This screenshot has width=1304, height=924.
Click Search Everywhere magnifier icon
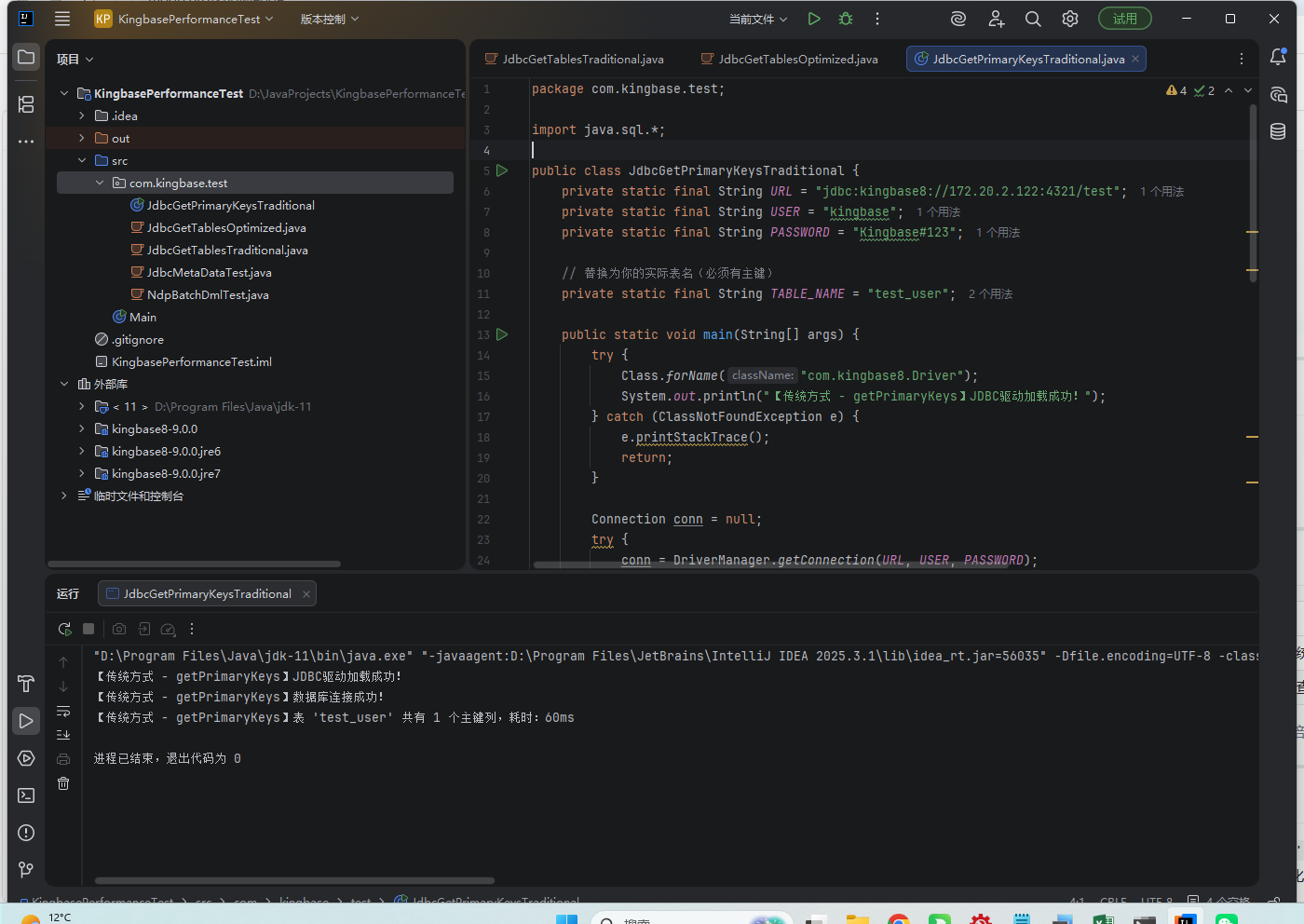tap(1033, 19)
